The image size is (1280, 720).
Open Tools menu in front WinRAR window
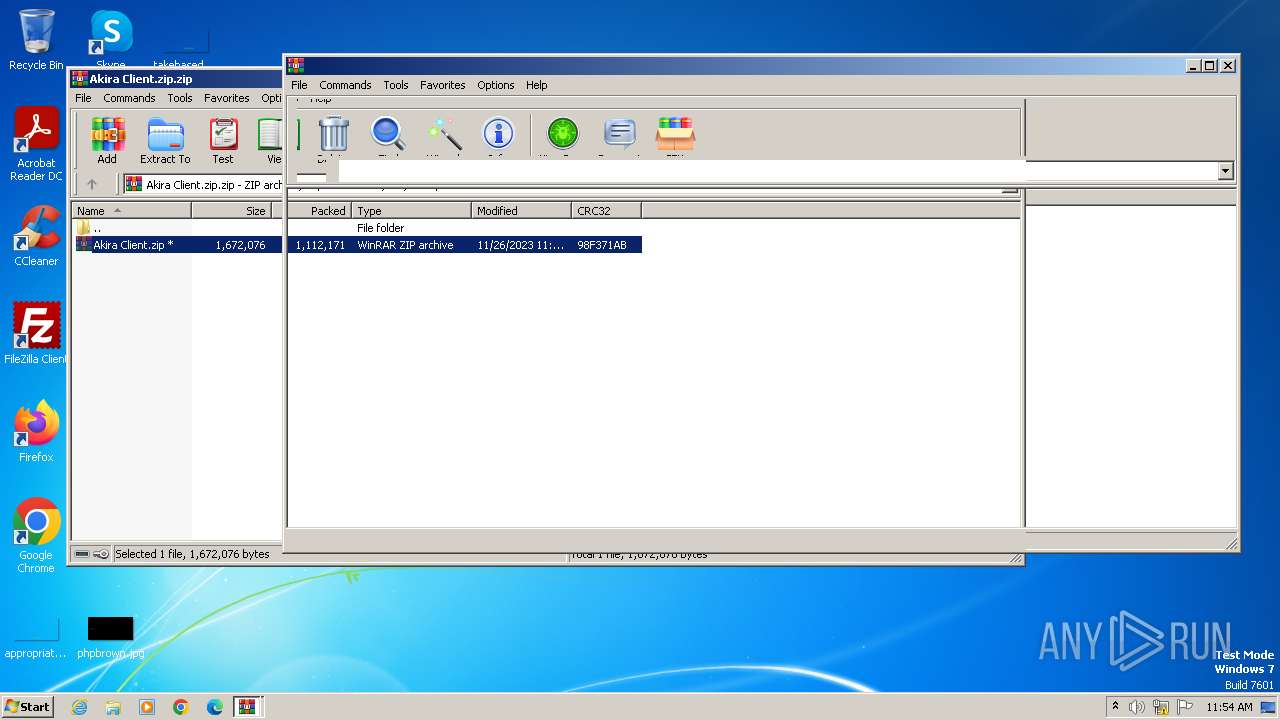(x=396, y=85)
